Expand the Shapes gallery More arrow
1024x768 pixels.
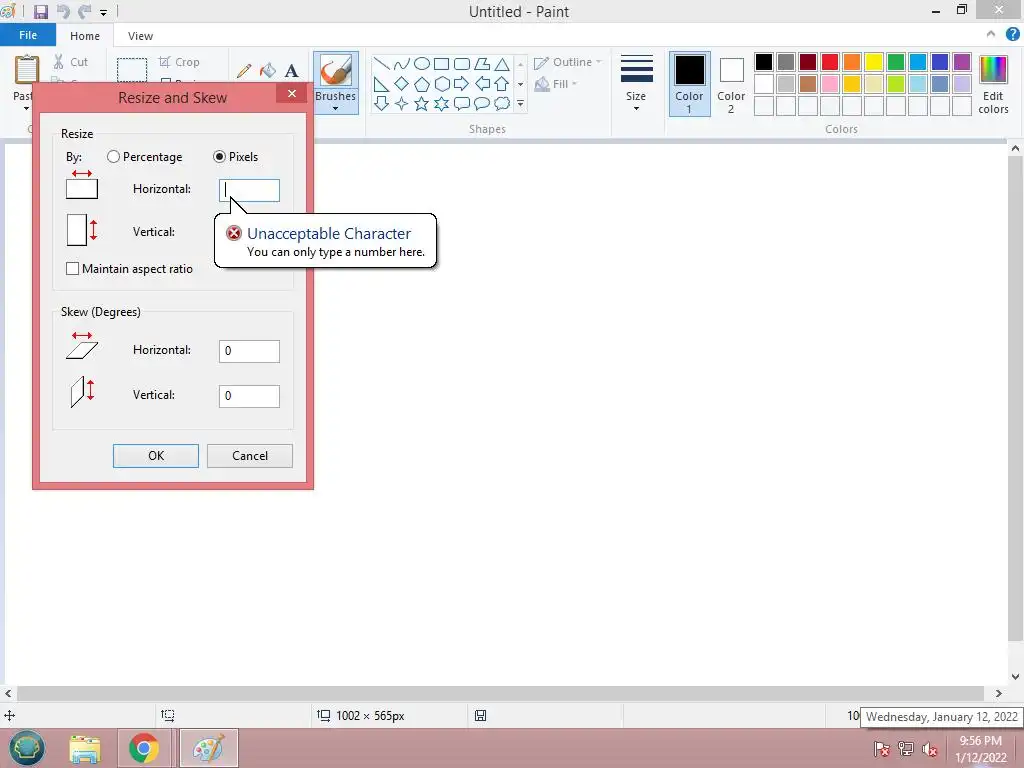(520, 103)
